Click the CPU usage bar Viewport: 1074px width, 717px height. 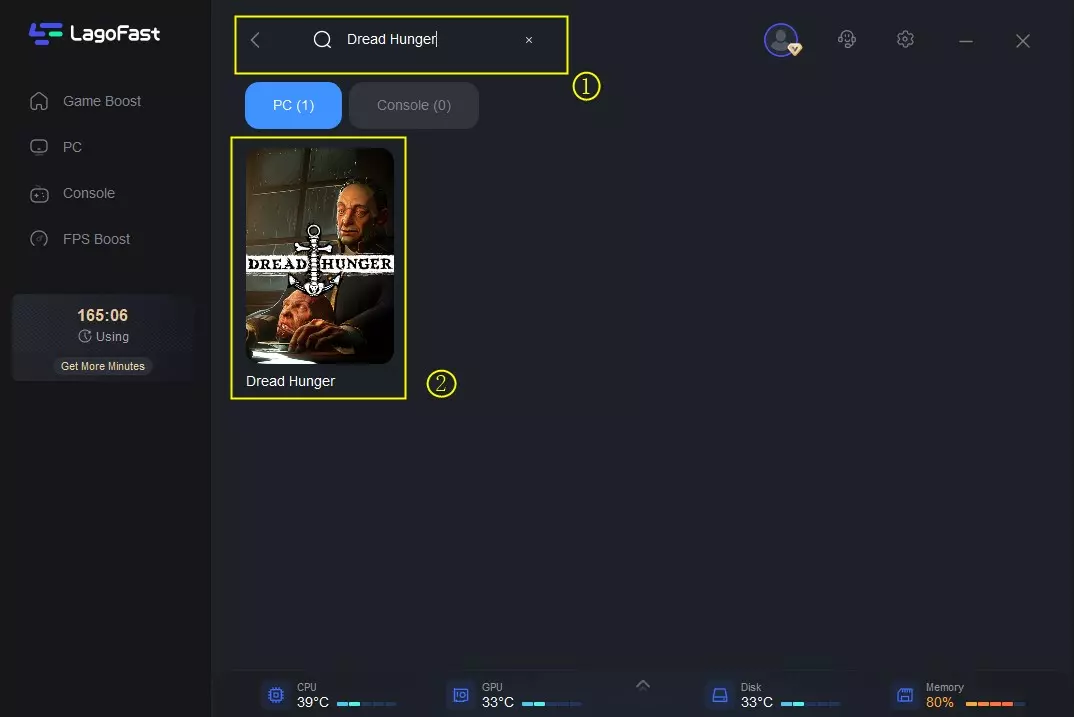pyautogui.click(x=366, y=704)
